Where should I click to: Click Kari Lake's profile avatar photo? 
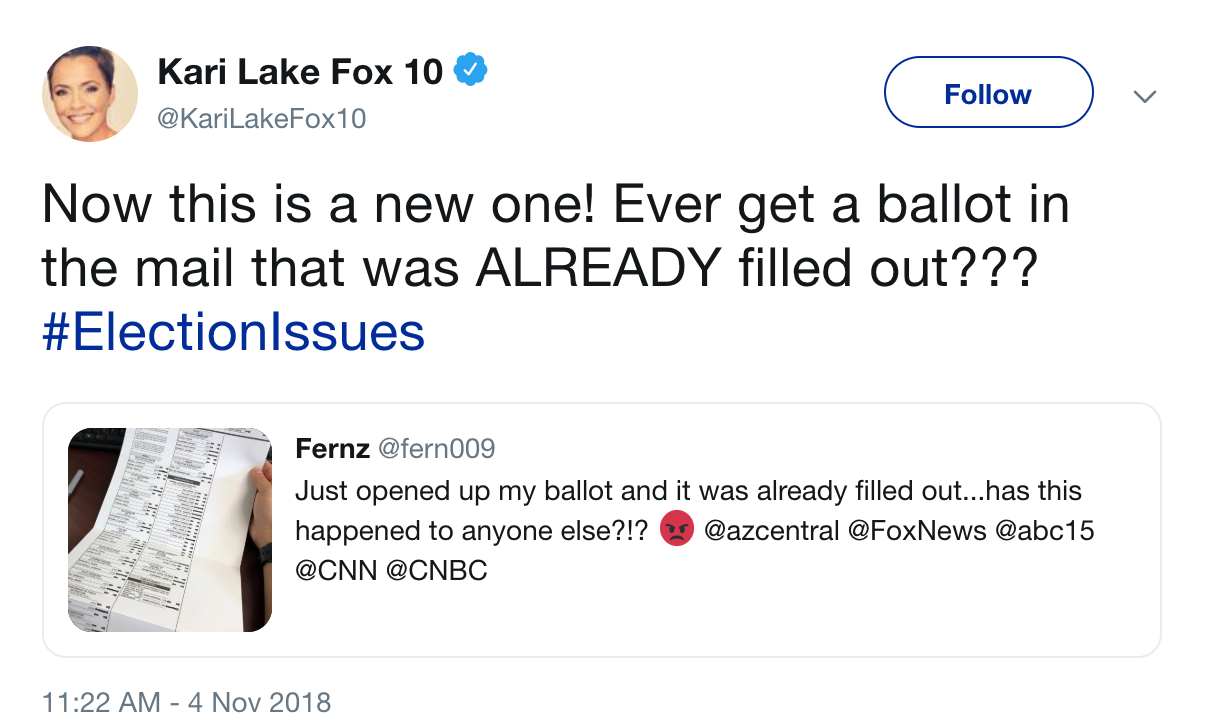click(x=90, y=93)
